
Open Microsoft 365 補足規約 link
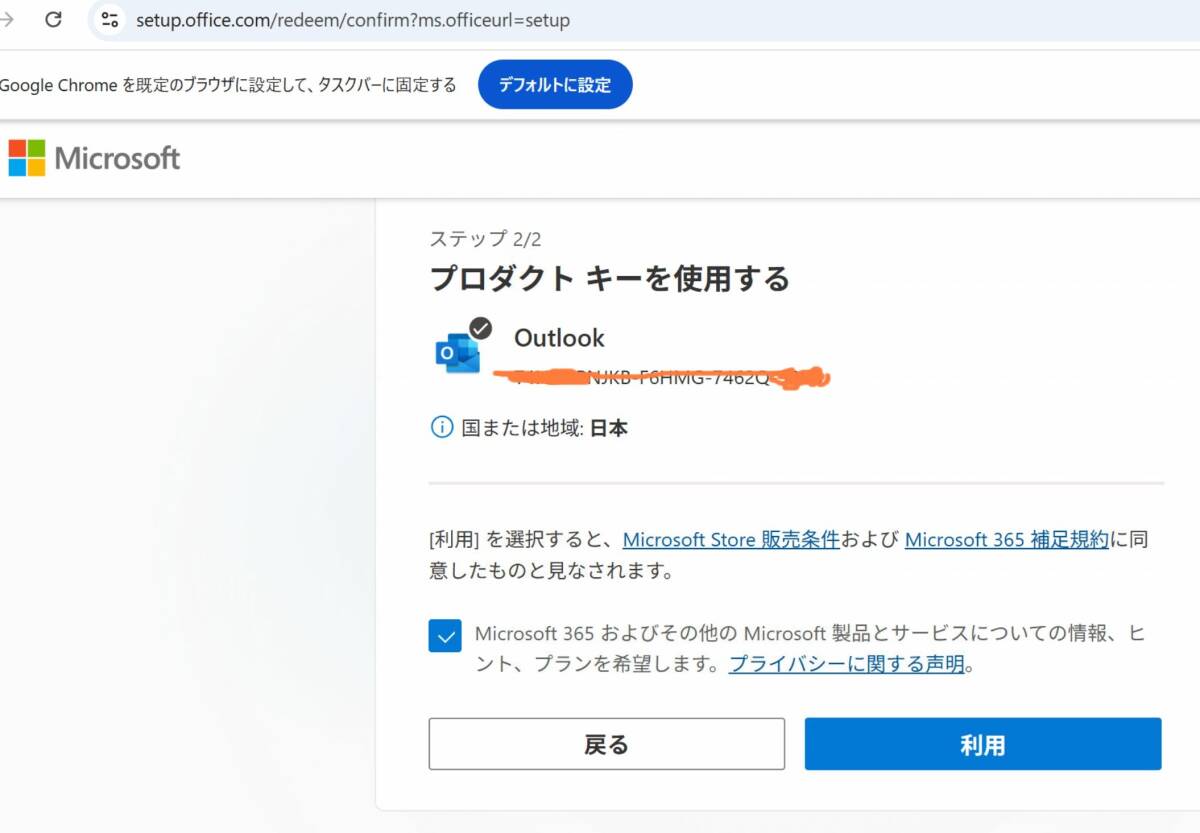point(1007,540)
